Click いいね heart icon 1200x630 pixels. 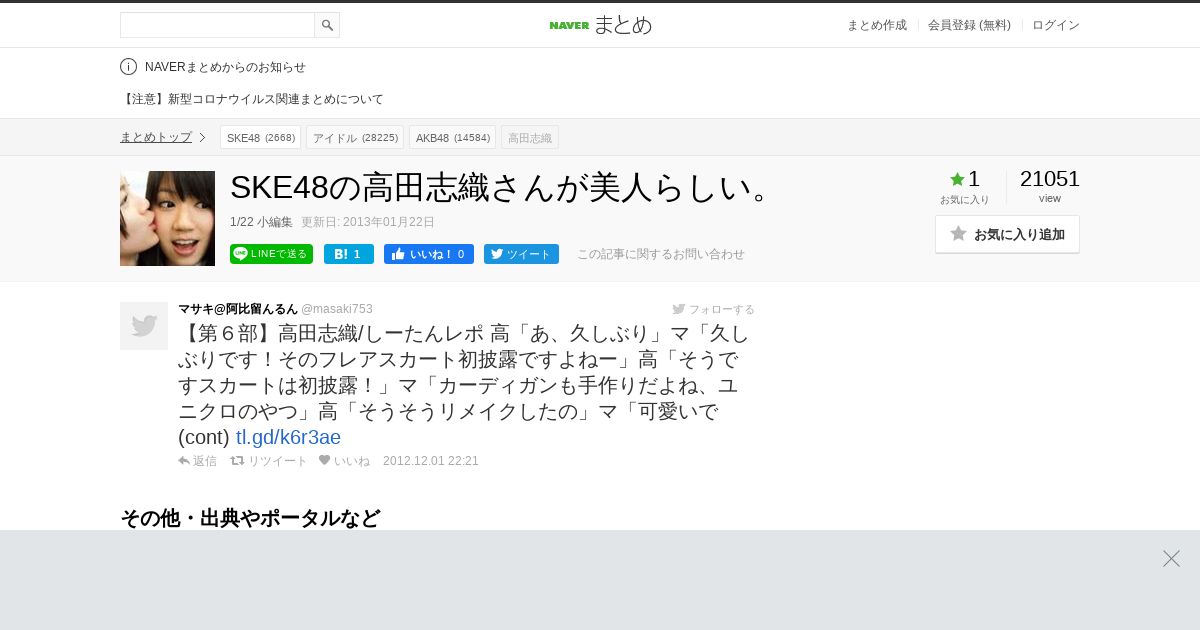click(344, 461)
